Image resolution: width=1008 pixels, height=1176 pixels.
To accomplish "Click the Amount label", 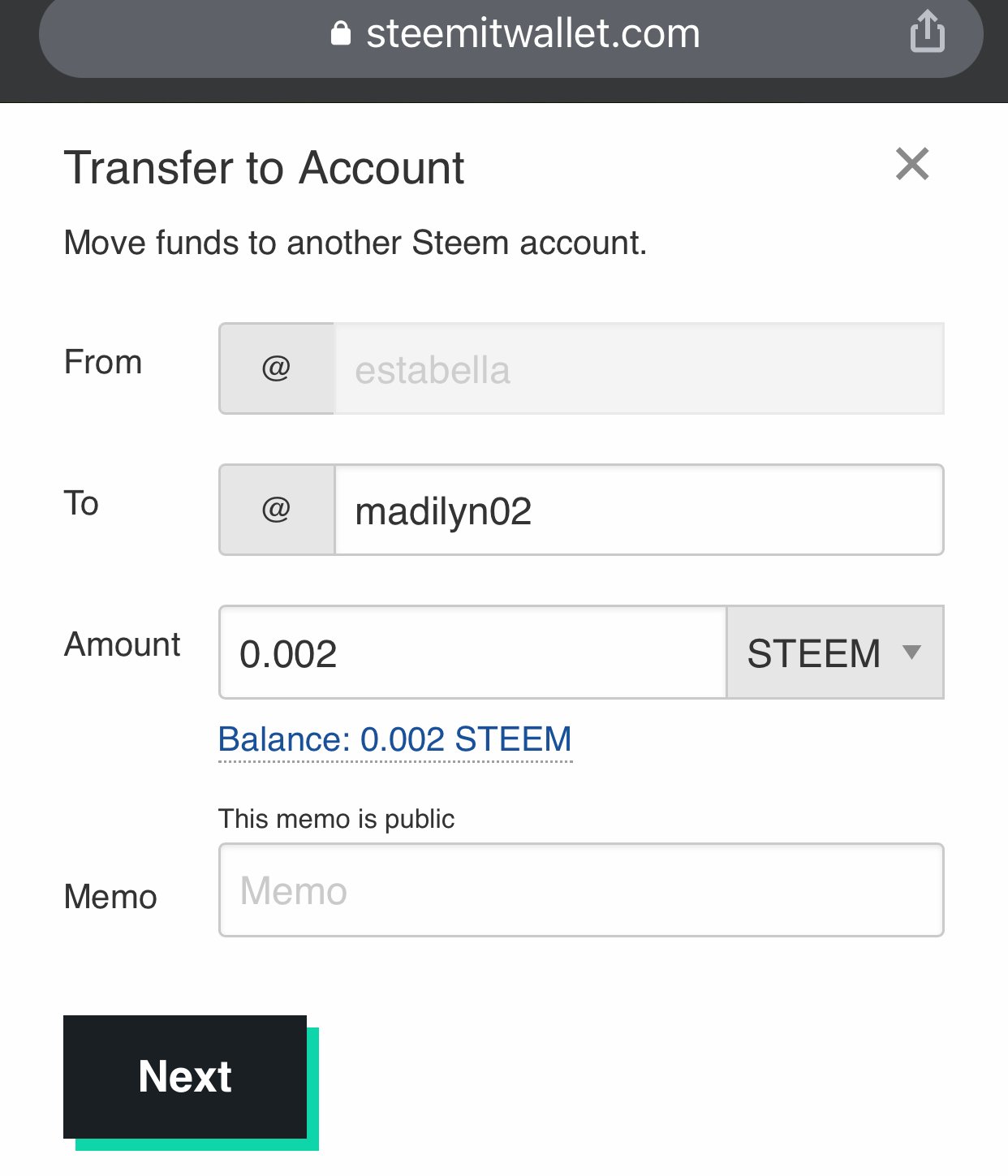I will (x=123, y=644).
